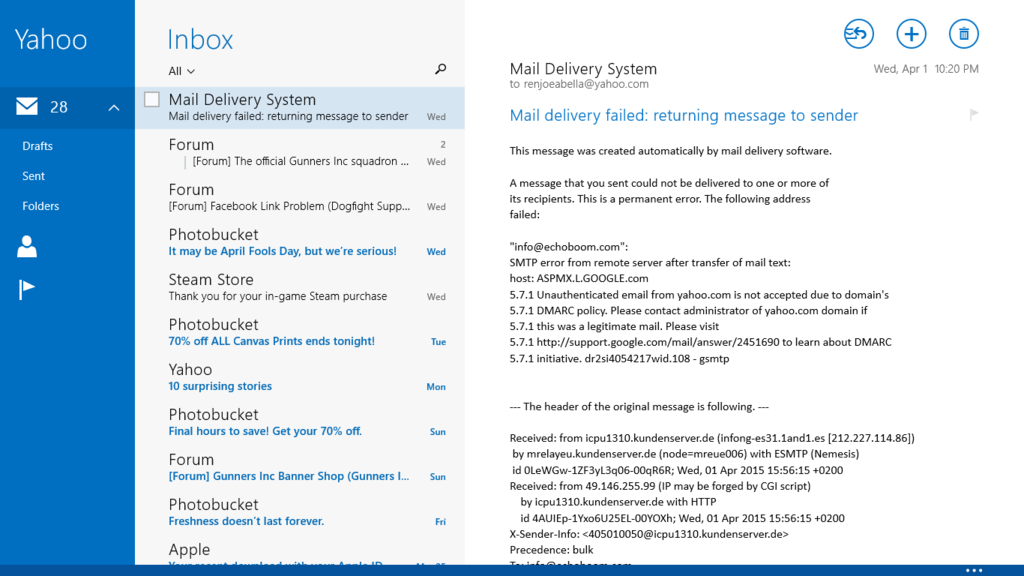
Task: Open Forum email 'Facebook Link Problem'
Action: point(300,197)
